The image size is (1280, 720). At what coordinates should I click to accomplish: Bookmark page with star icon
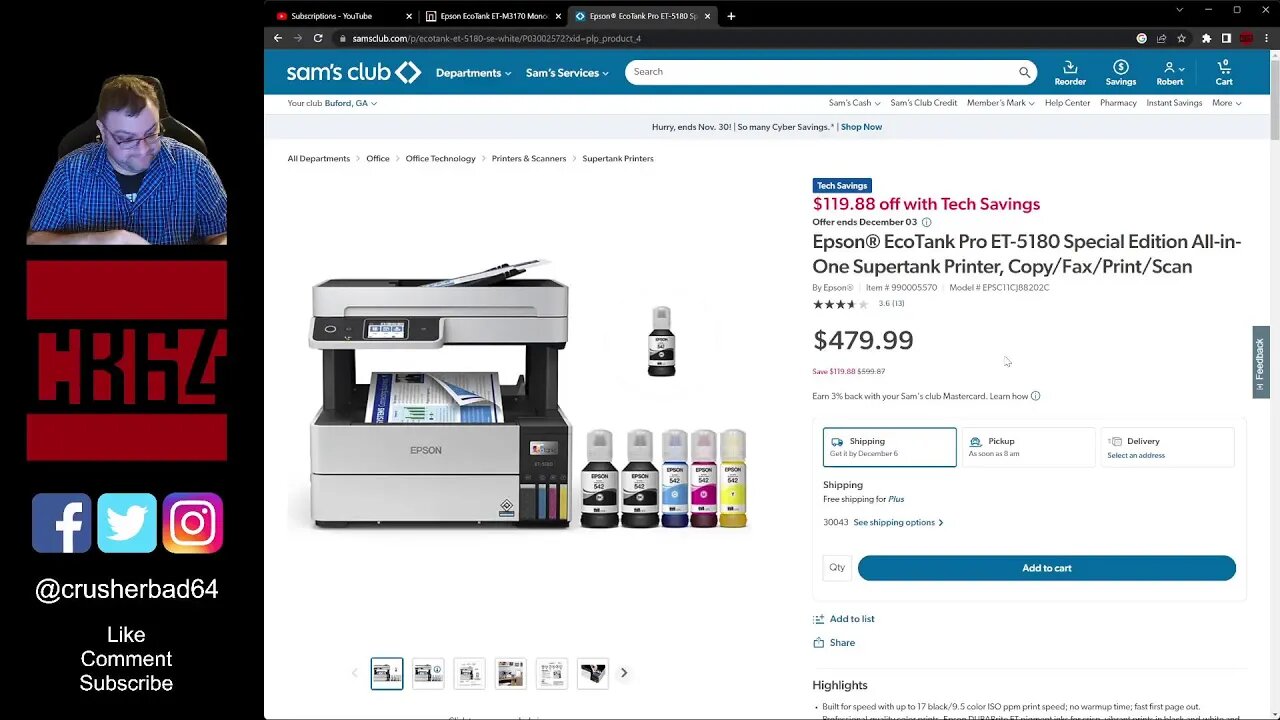click(1181, 38)
